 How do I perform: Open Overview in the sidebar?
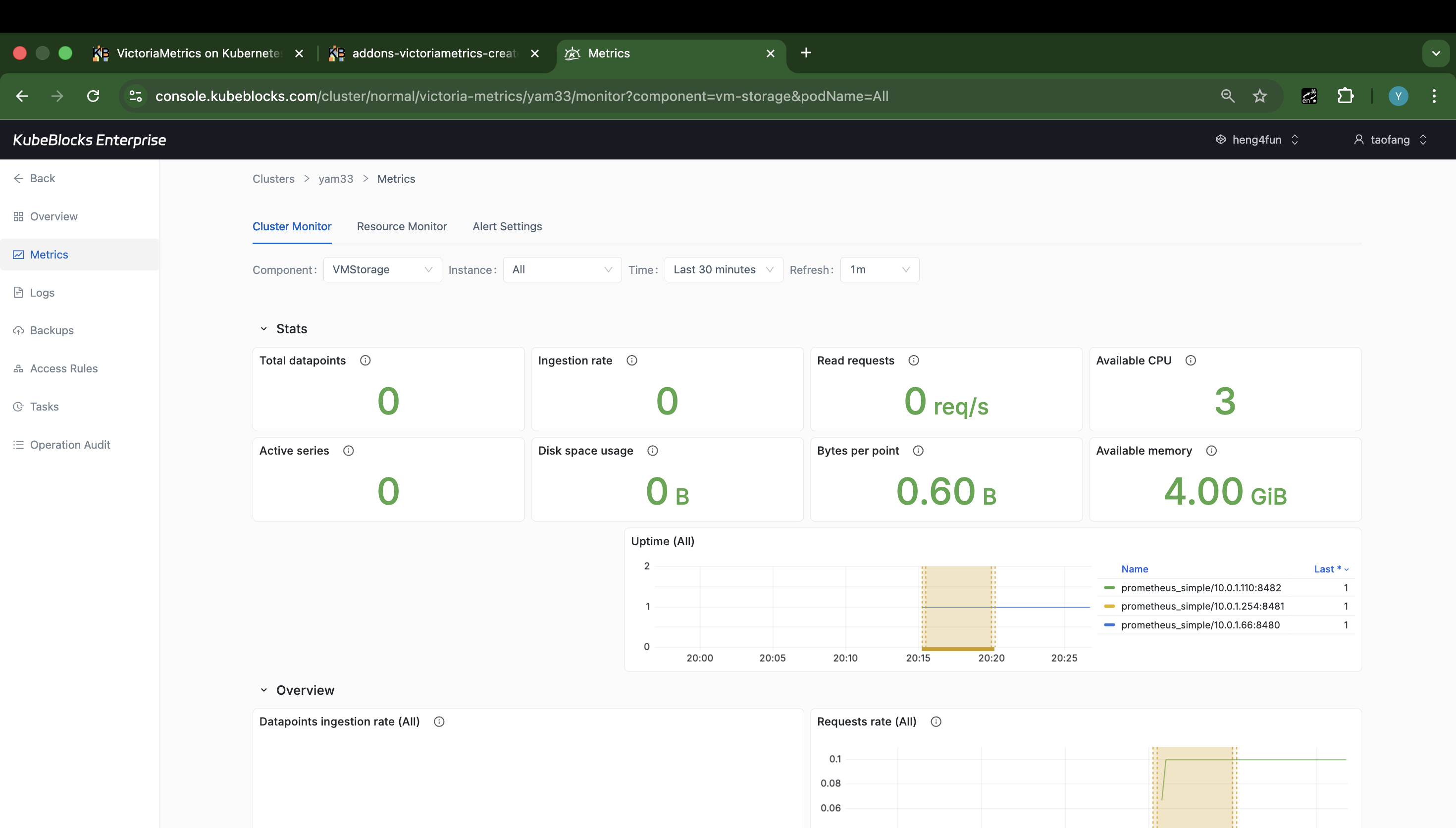(x=80, y=217)
